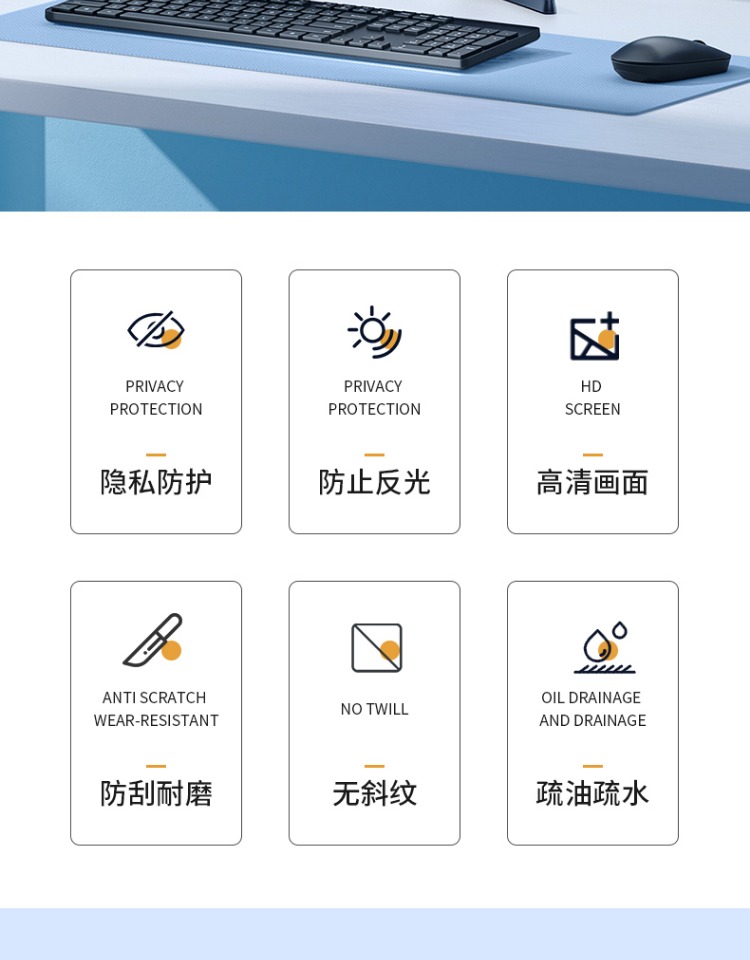Click the black mouse in the photo
Screen dimensions: 750x960
[669, 58]
